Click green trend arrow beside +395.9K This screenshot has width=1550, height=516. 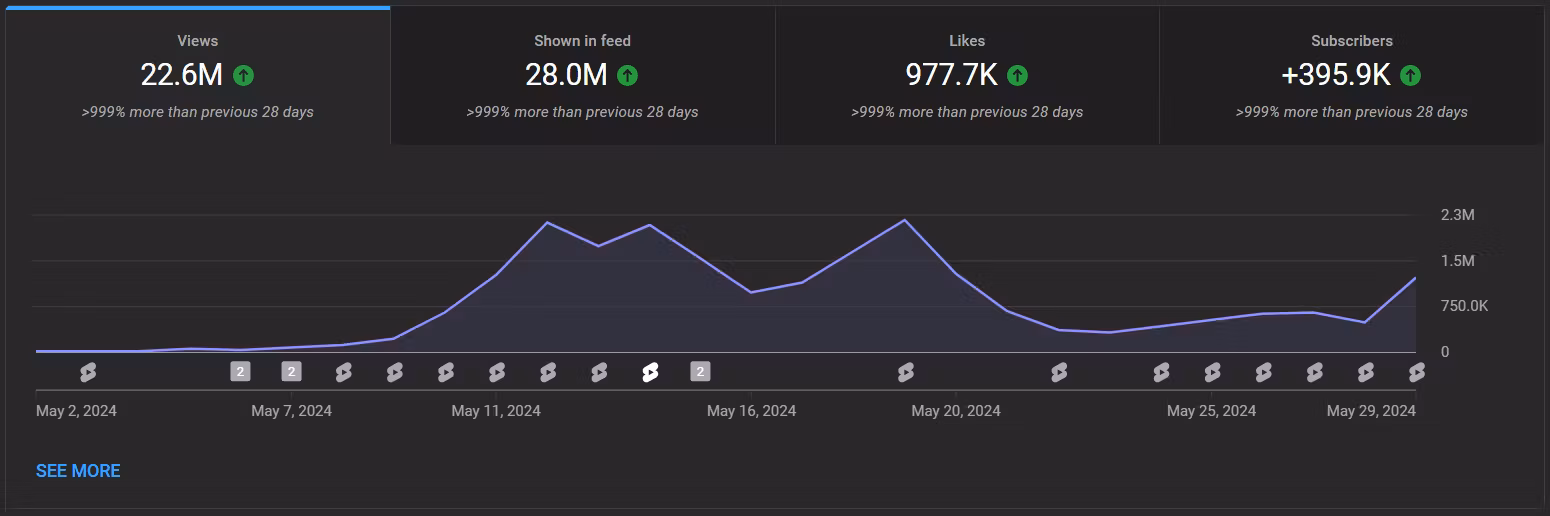click(1410, 75)
